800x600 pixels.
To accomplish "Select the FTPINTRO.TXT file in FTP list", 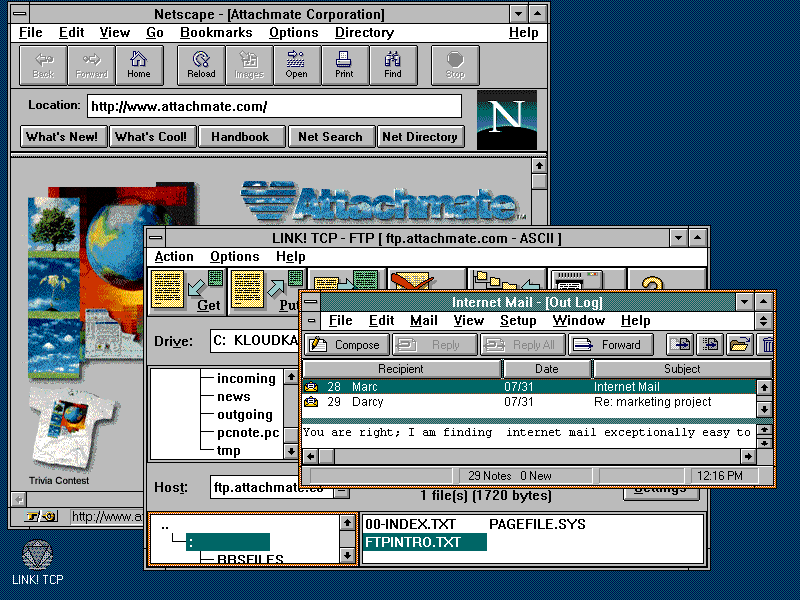I will 424,542.
